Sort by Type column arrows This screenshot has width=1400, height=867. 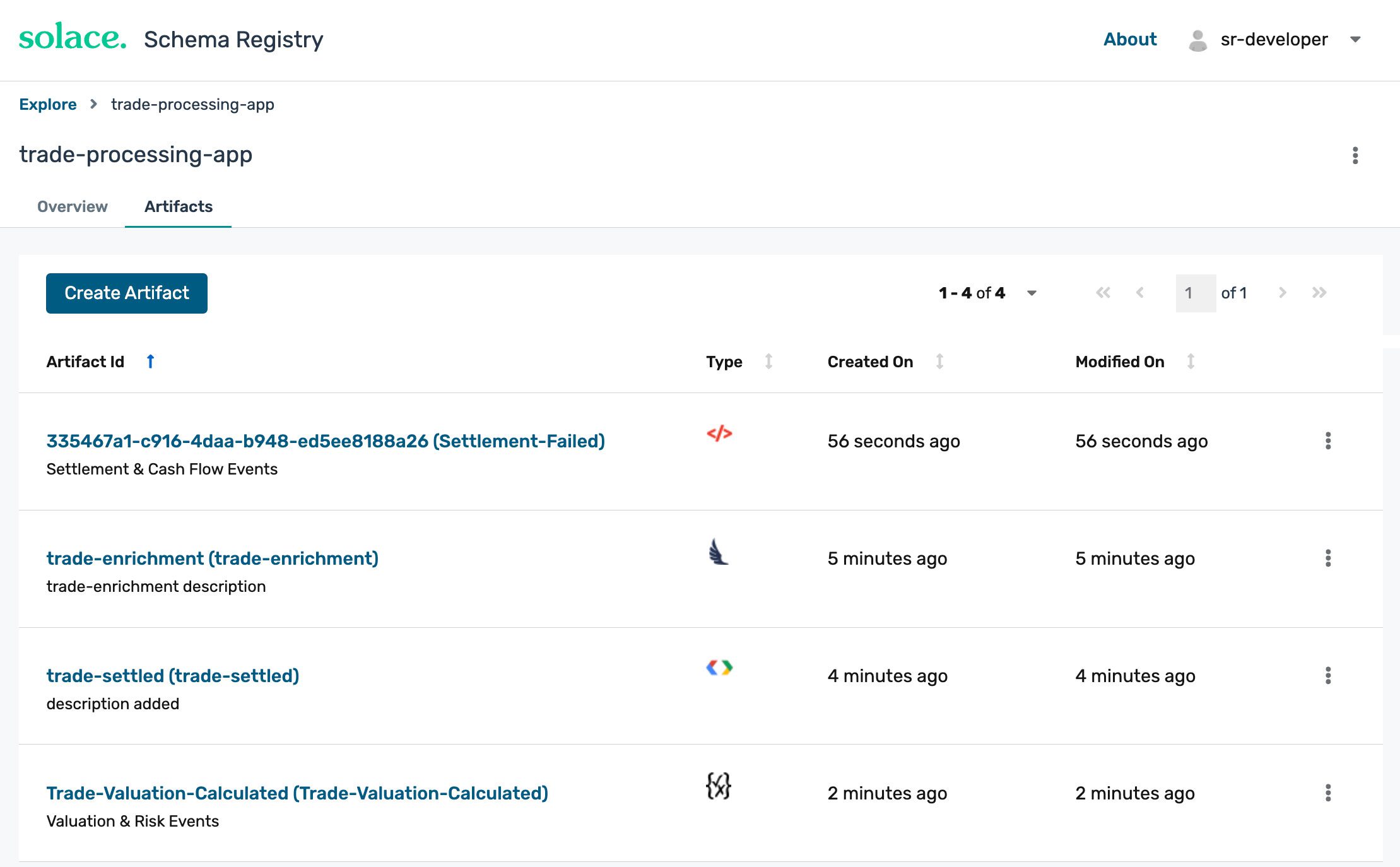point(768,362)
